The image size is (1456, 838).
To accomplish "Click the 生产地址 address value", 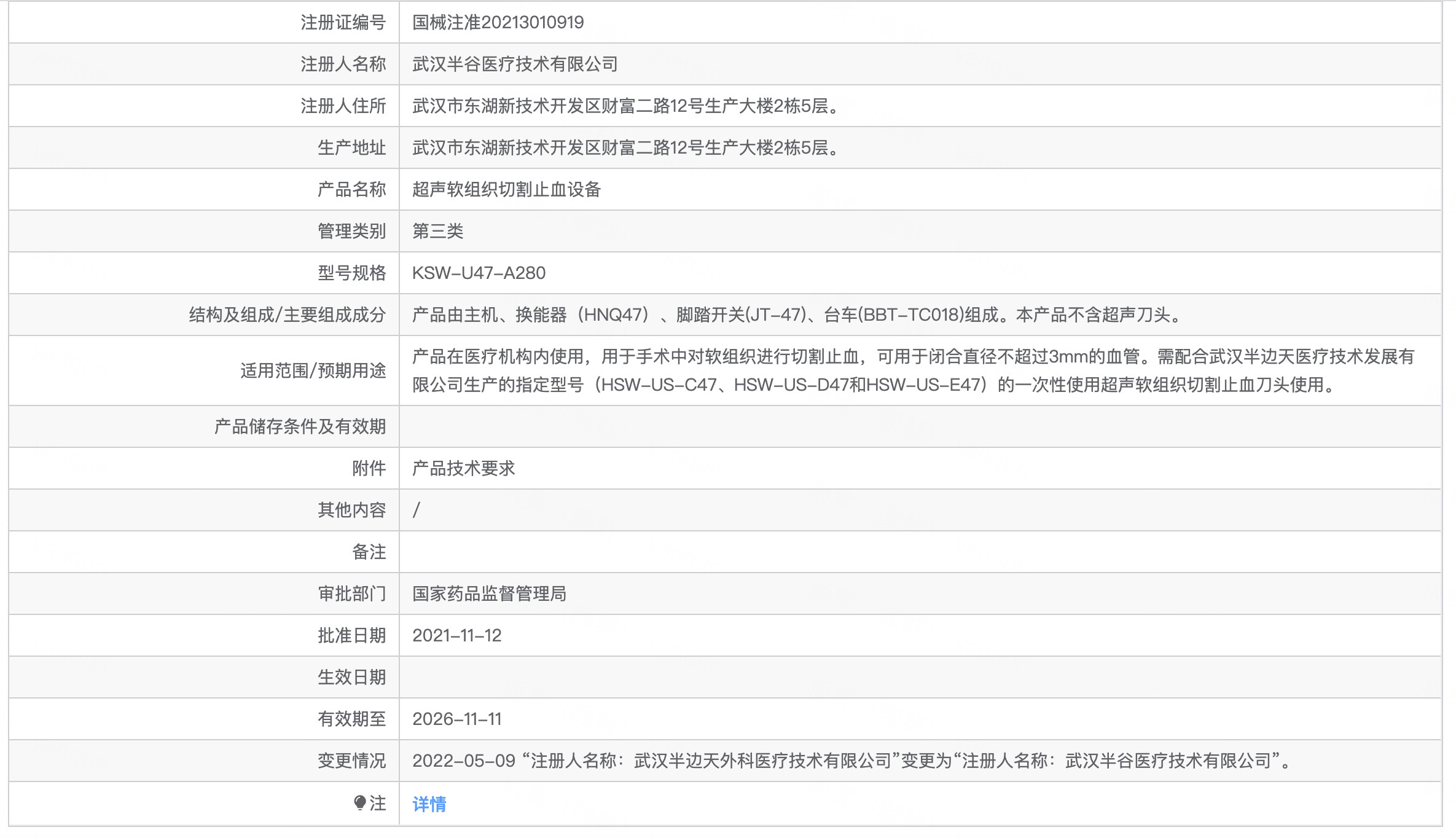I will [626, 147].
